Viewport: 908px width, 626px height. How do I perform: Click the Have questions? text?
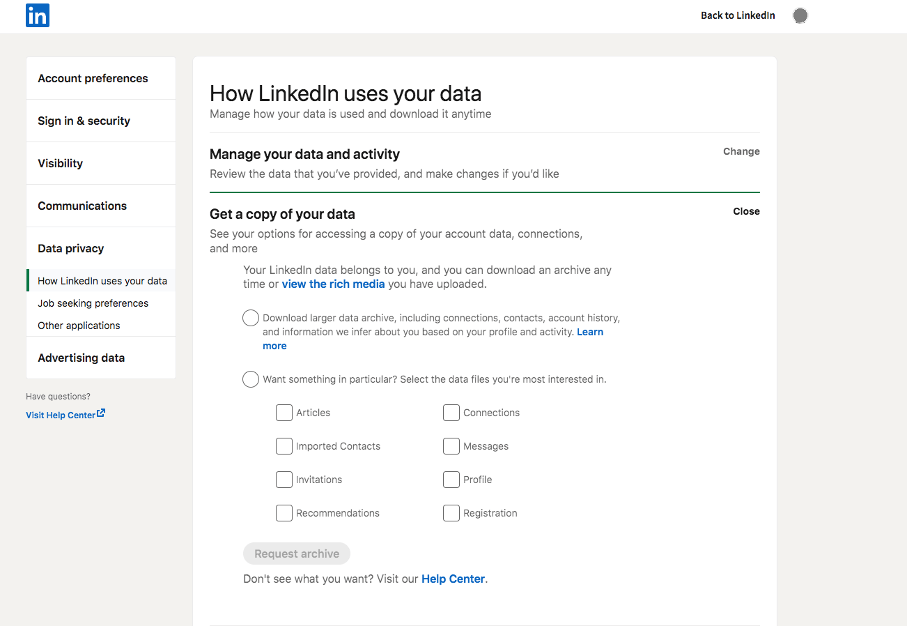click(x=58, y=397)
